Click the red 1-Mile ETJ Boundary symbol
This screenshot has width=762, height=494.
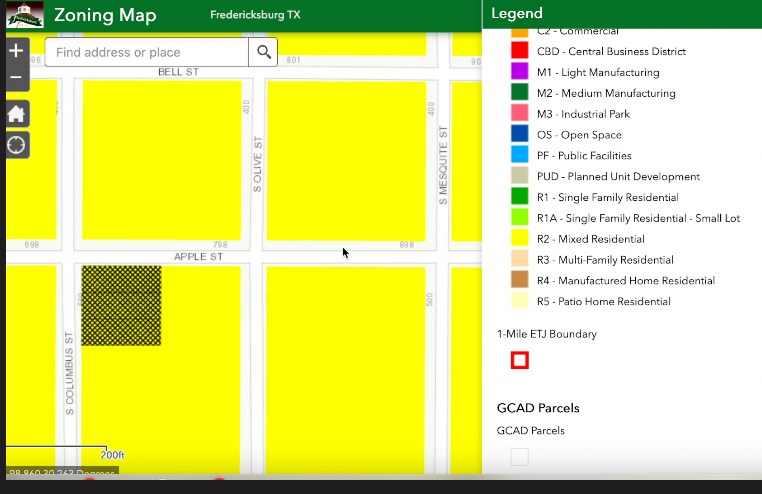tap(519, 360)
